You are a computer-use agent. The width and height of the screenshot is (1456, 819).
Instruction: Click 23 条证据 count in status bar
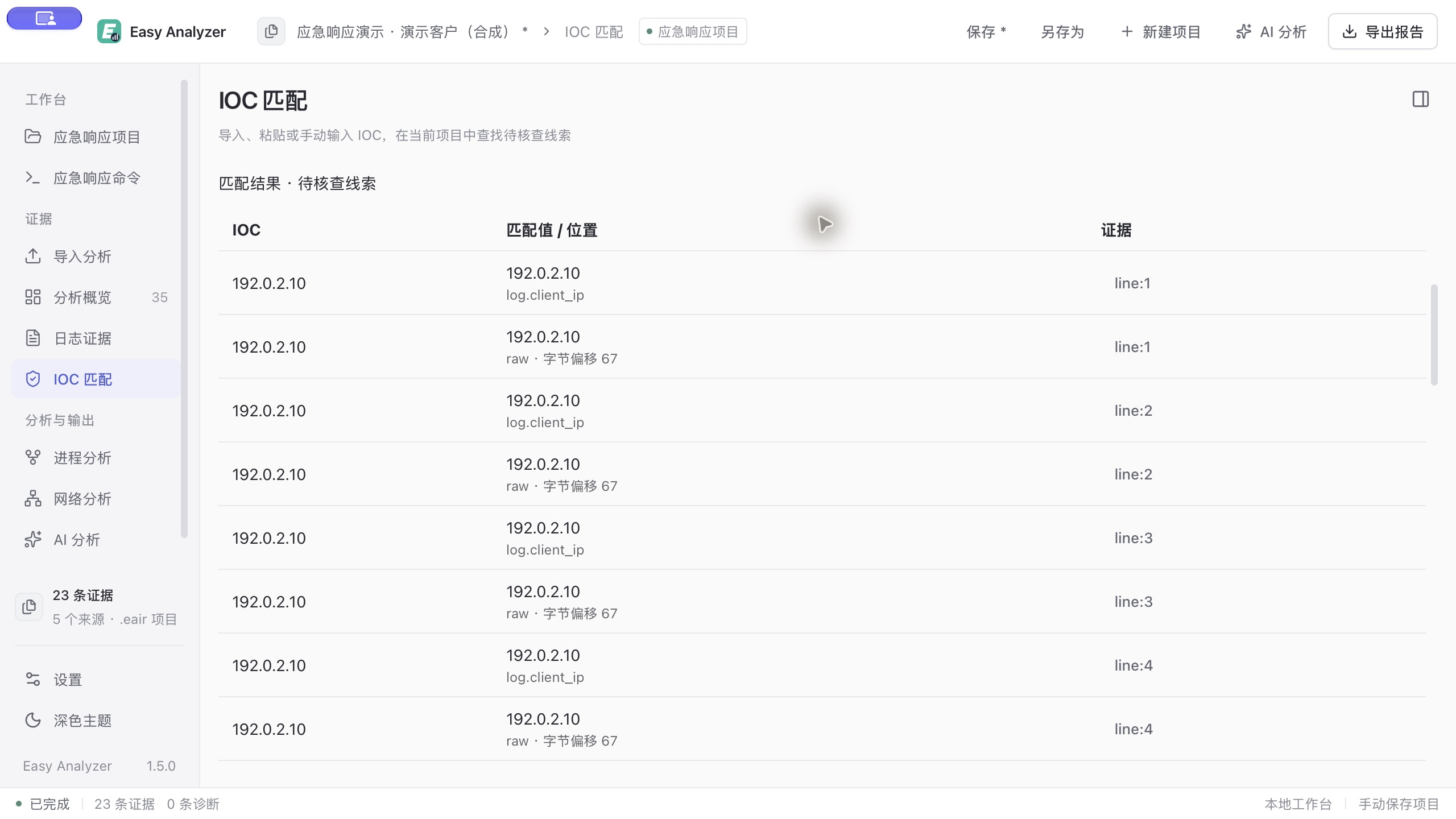pos(125,804)
